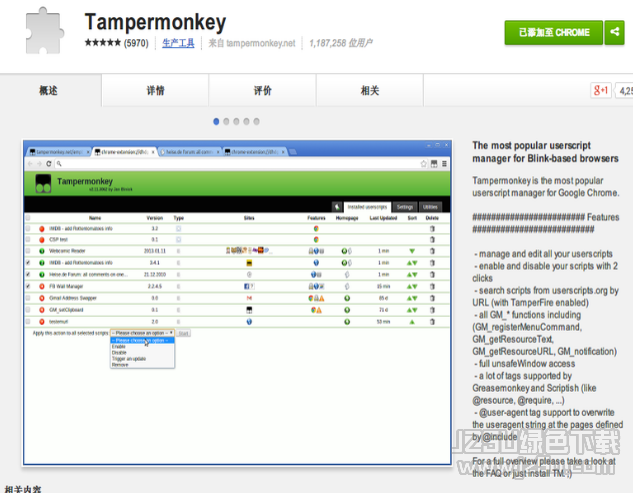The width and height of the screenshot is (633, 493).
Task: Click Tampermonkey logo in the green header banner
Action: [x=43, y=183]
